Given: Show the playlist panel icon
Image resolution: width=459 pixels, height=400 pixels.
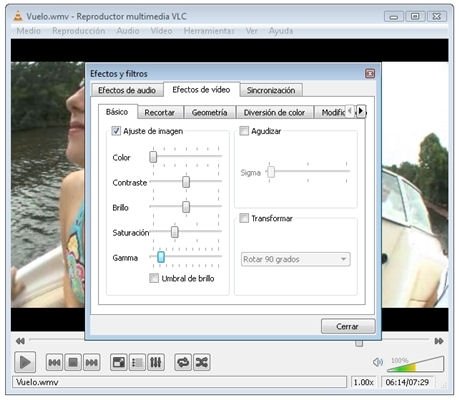Looking at the screenshot, I should [137, 362].
